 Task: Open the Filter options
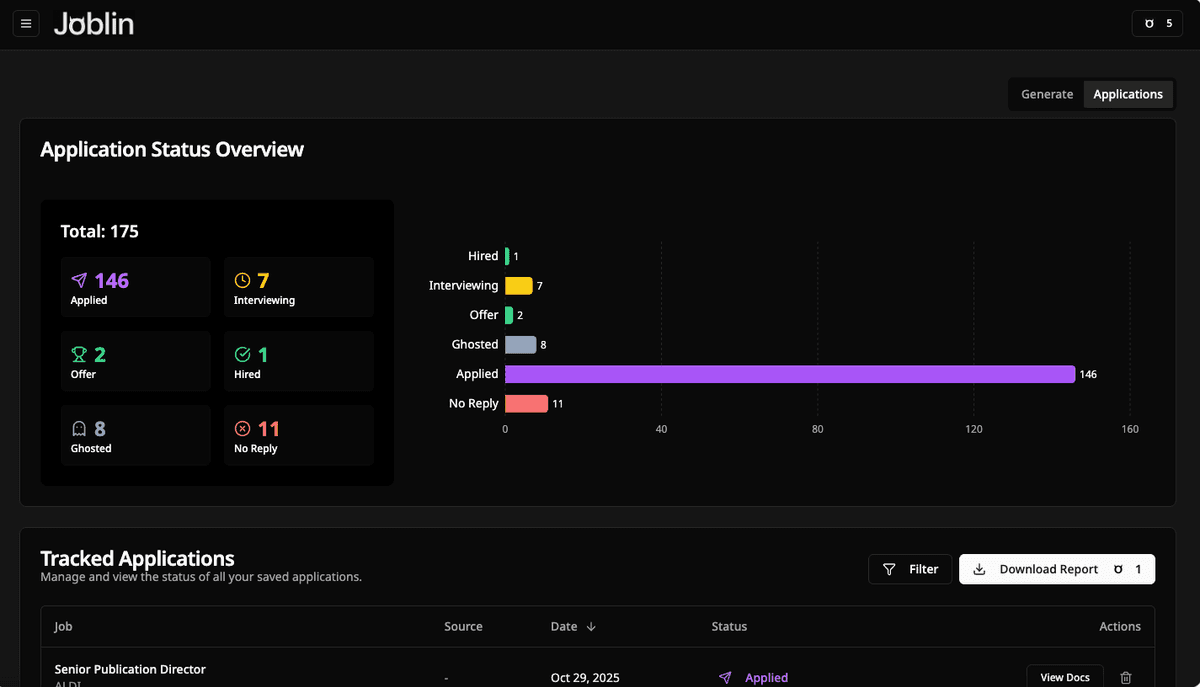click(x=909, y=569)
